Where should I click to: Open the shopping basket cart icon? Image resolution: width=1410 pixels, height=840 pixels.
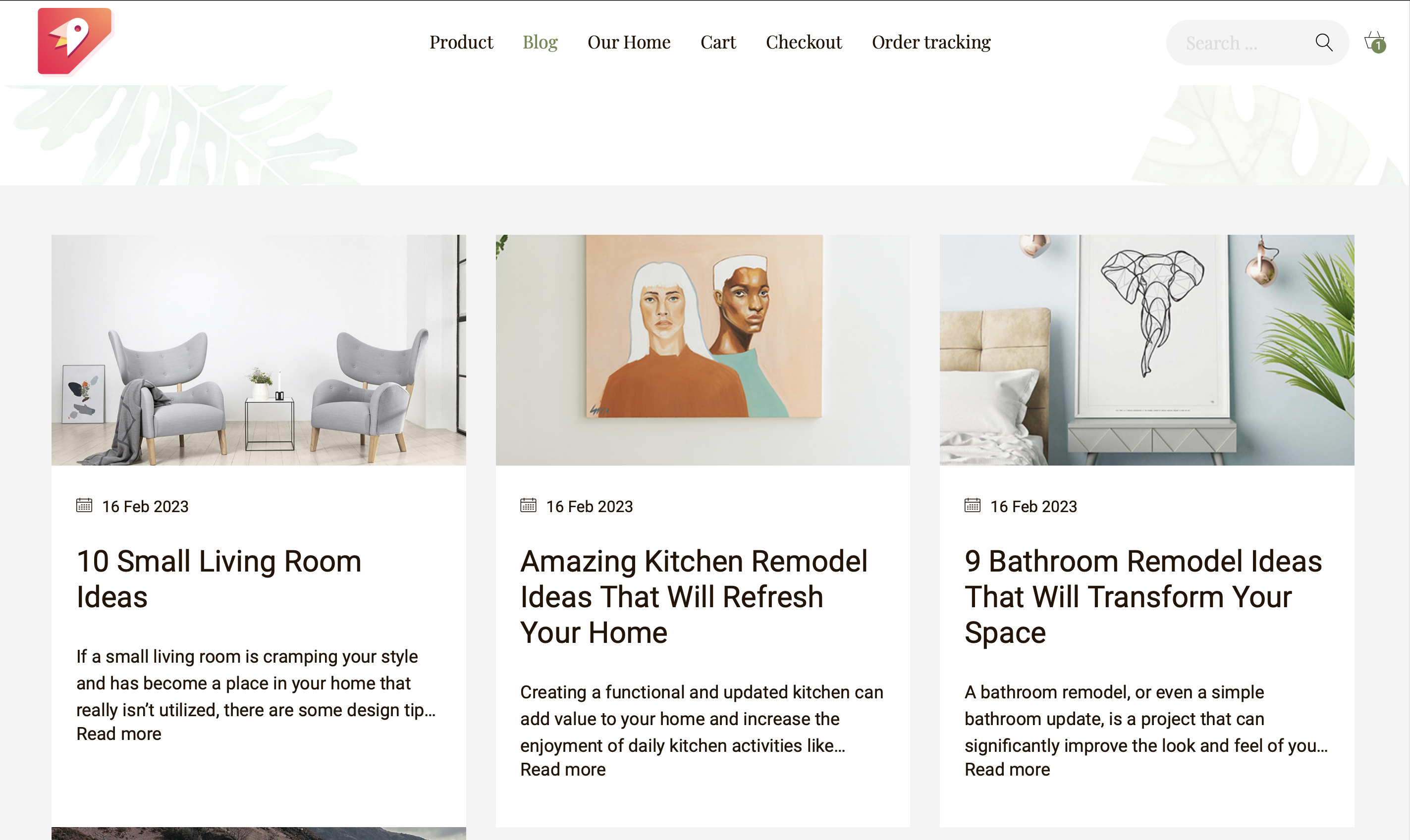click(x=1374, y=43)
